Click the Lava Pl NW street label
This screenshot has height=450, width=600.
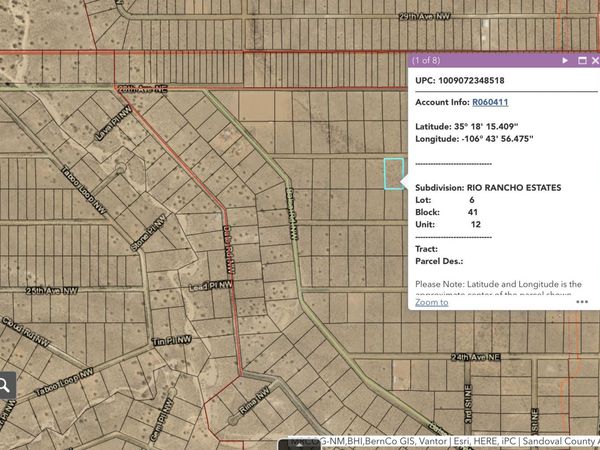point(114,123)
